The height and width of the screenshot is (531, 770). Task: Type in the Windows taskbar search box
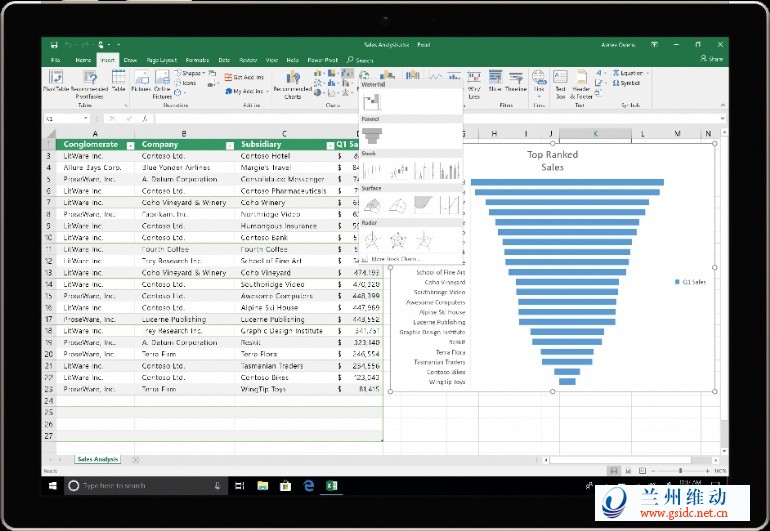140,486
